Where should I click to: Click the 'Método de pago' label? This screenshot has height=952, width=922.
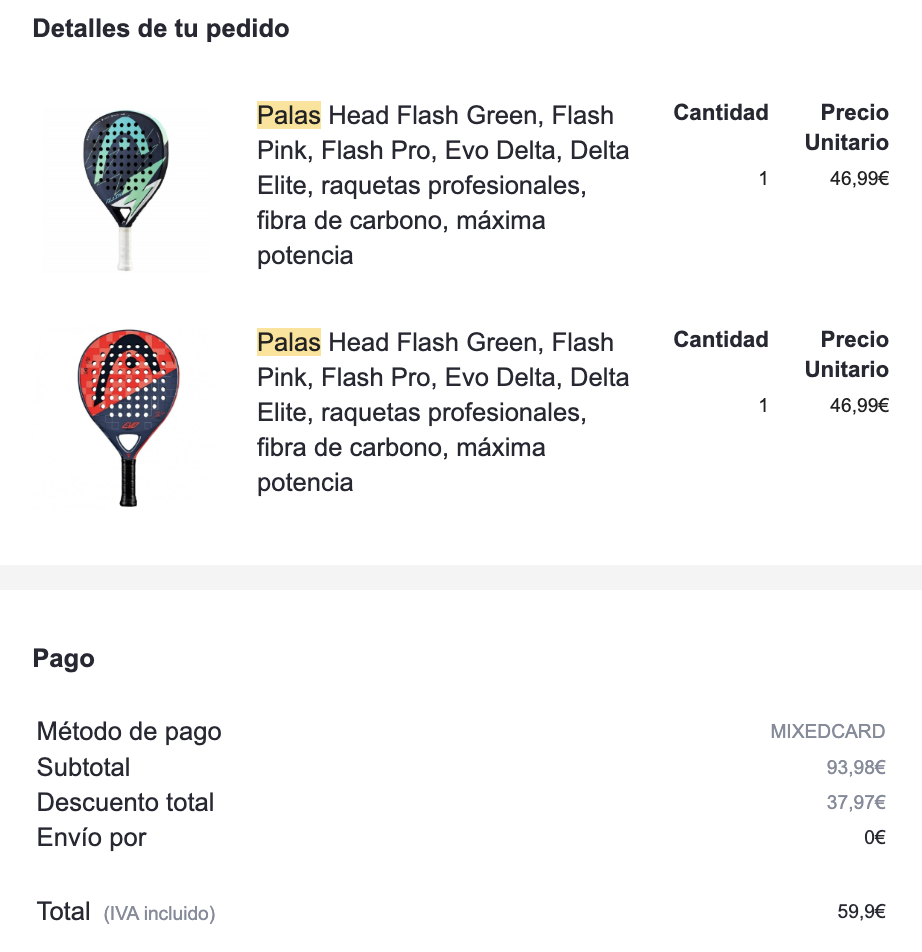[x=129, y=732]
